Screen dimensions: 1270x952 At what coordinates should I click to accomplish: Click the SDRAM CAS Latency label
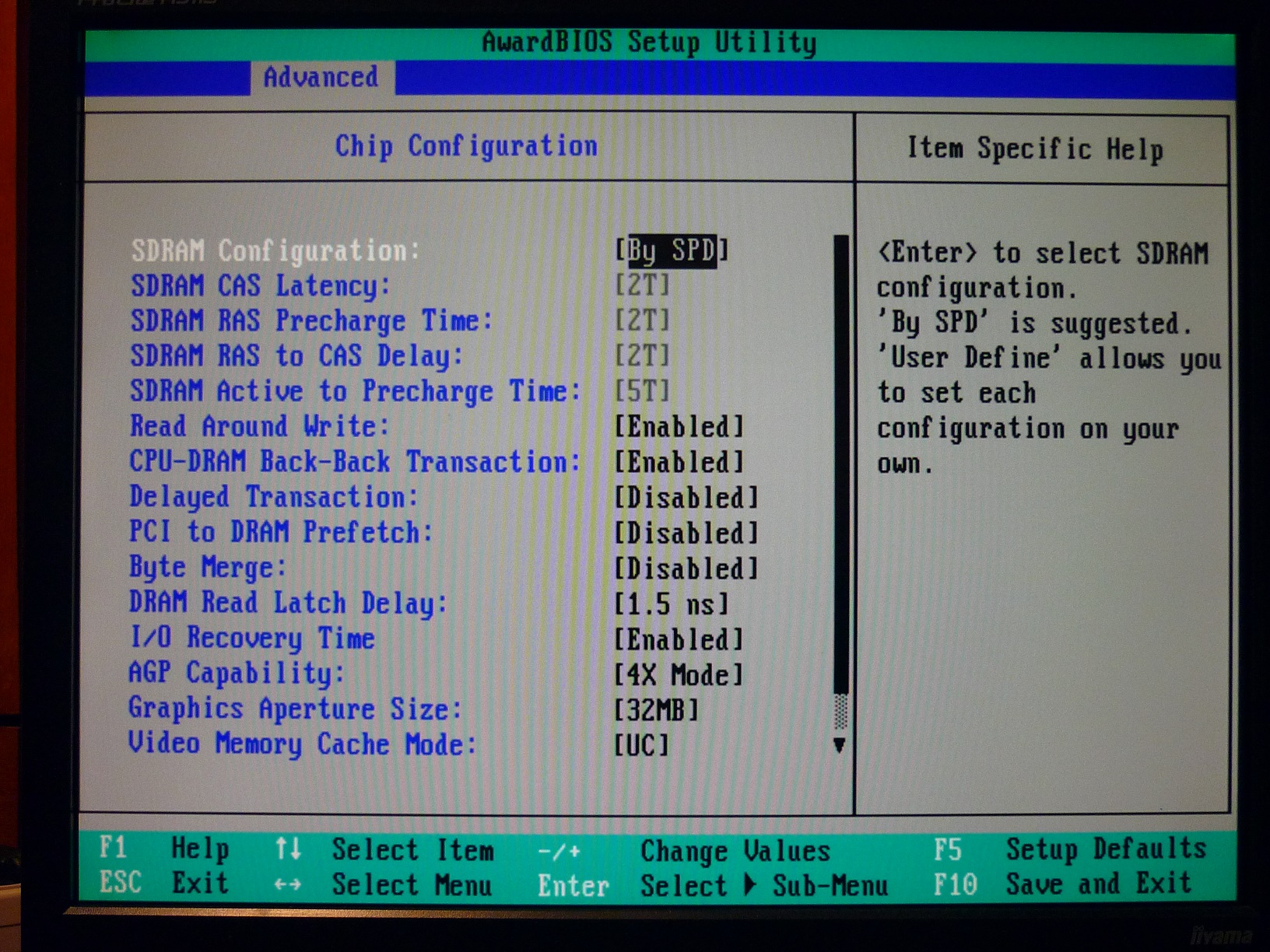click(261, 286)
